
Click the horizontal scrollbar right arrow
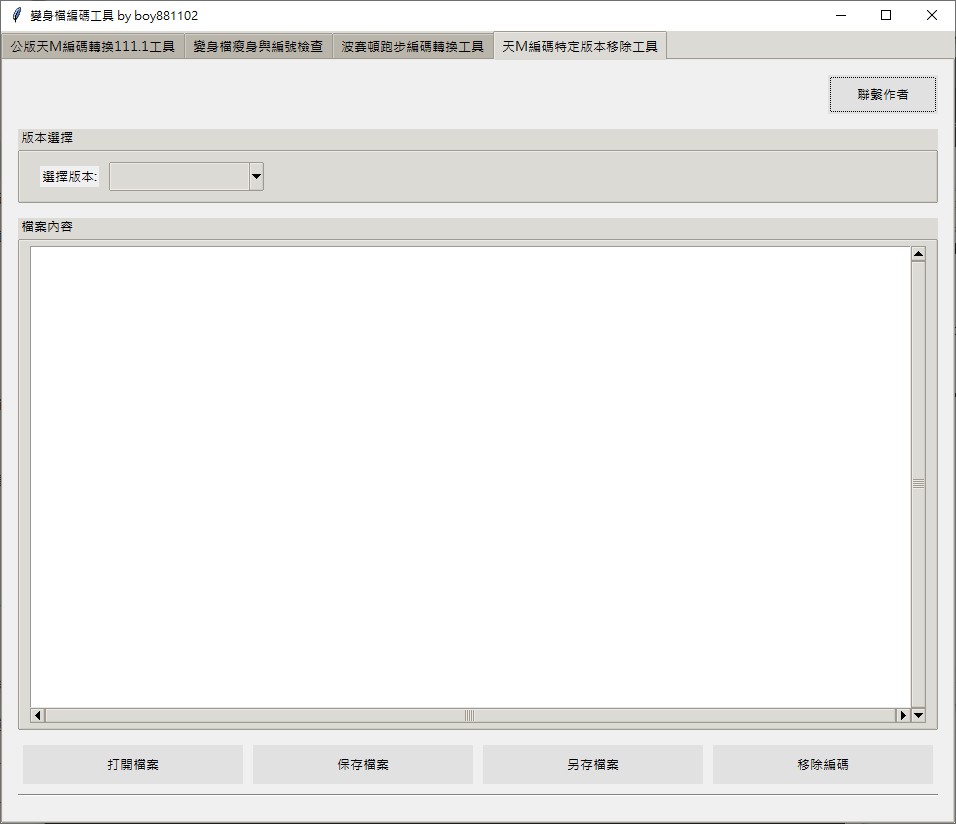point(903,715)
